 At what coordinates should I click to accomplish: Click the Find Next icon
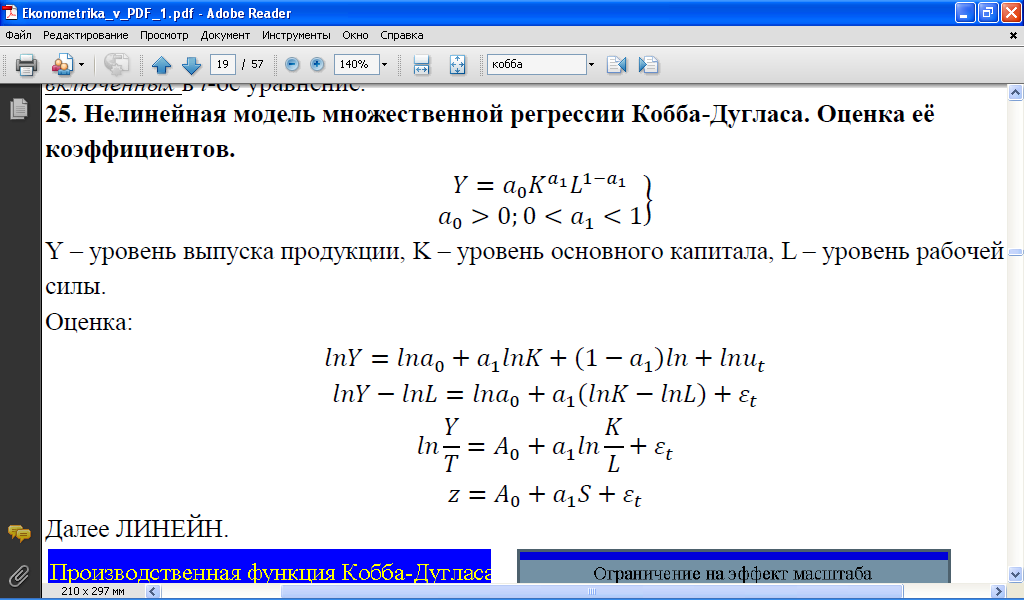click(648, 65)
